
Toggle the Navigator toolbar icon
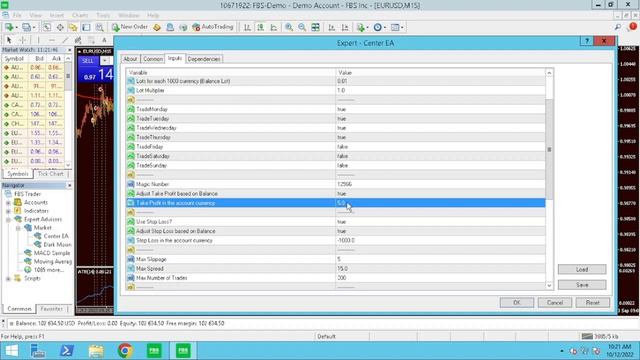click(x=73, y=27)
